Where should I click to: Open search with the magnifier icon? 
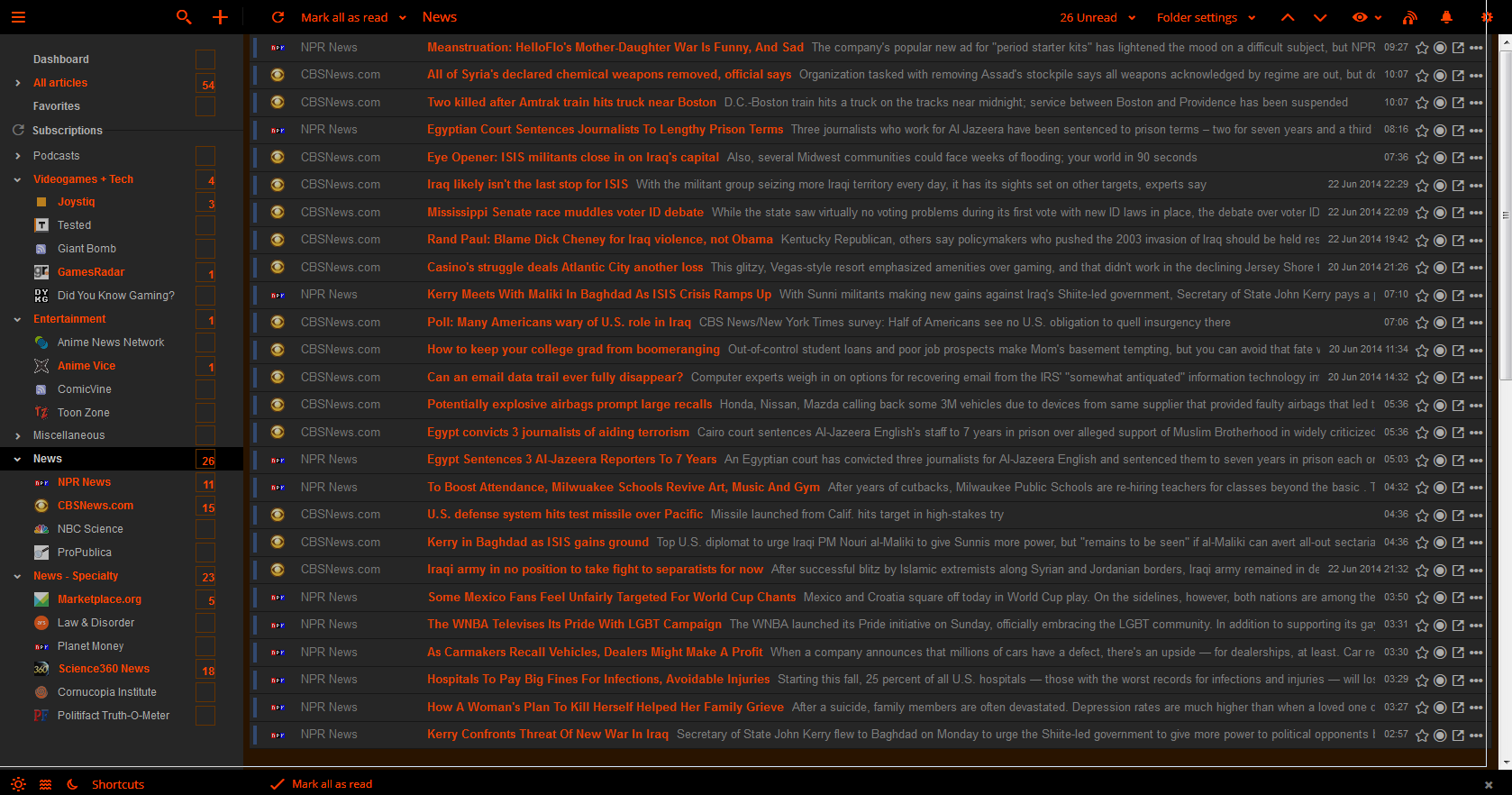(184, 17)
